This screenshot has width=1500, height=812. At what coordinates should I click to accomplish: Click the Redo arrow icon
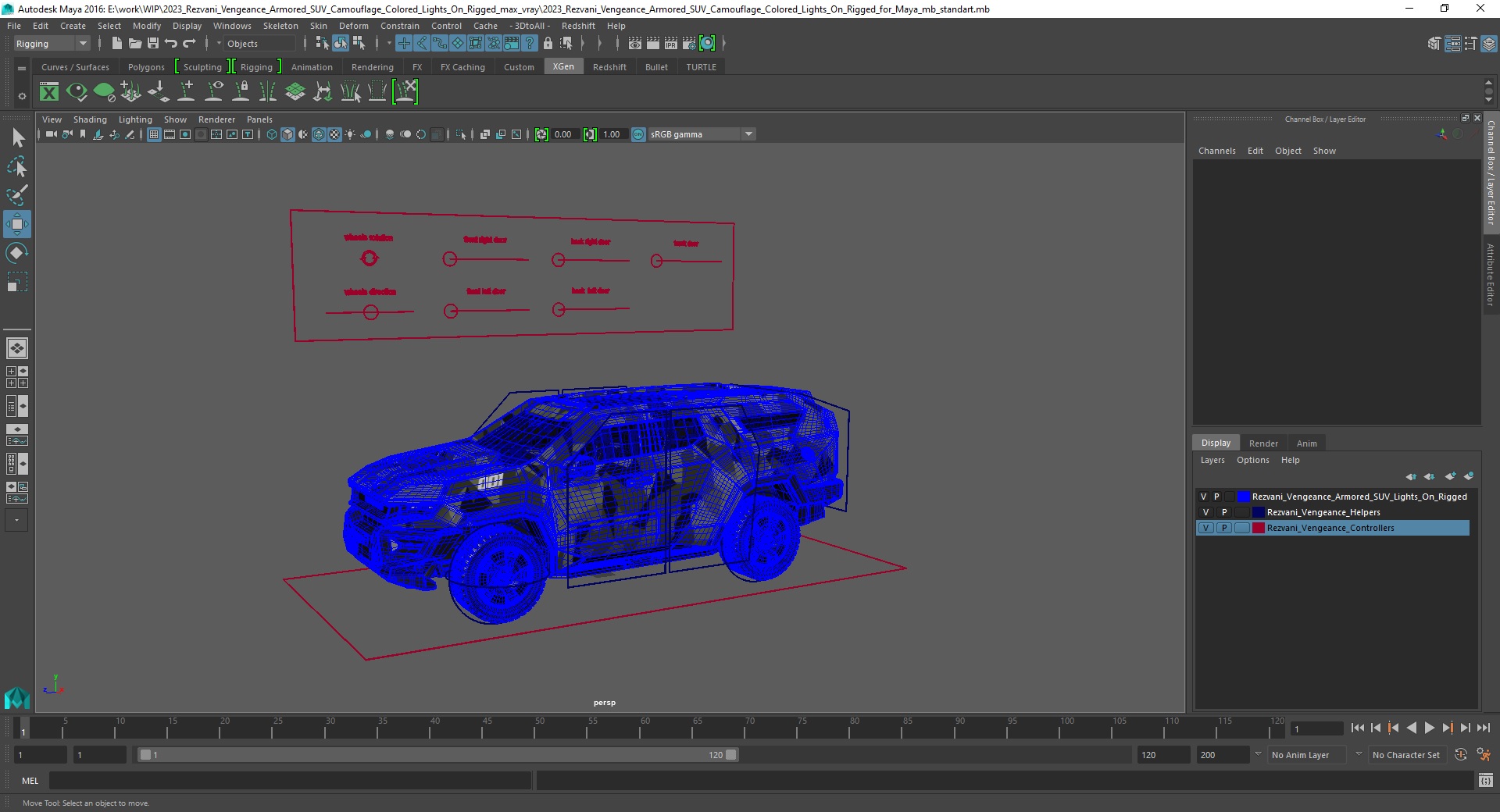(190, 44)
